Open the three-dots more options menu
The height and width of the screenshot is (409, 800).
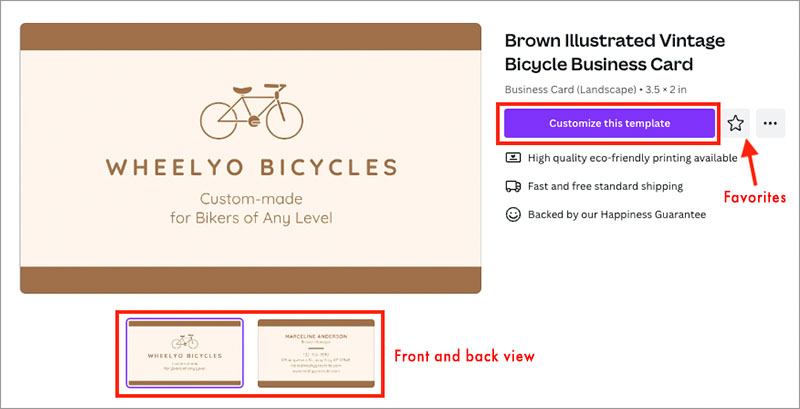770,123
